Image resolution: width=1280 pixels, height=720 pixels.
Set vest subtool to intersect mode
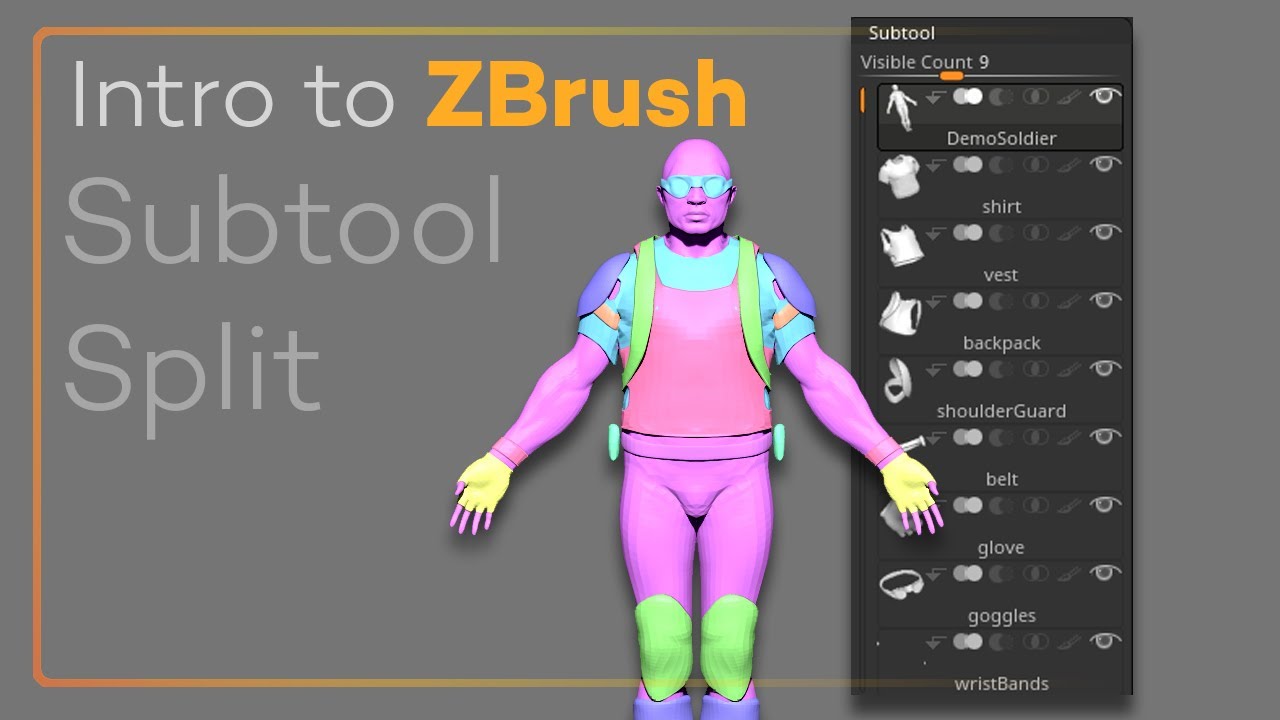pyautogui.click(x=1036, y=233)
